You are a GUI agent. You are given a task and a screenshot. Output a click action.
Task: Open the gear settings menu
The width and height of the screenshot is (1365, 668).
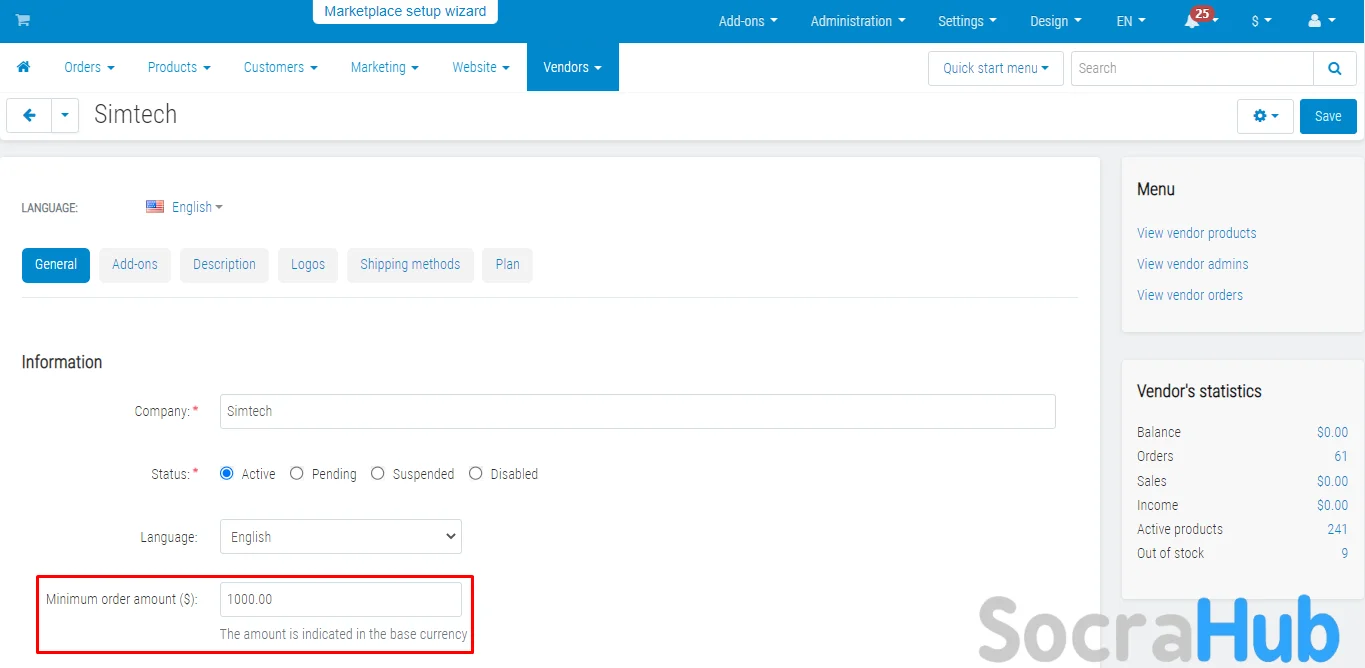click(x=1264, y=116)
